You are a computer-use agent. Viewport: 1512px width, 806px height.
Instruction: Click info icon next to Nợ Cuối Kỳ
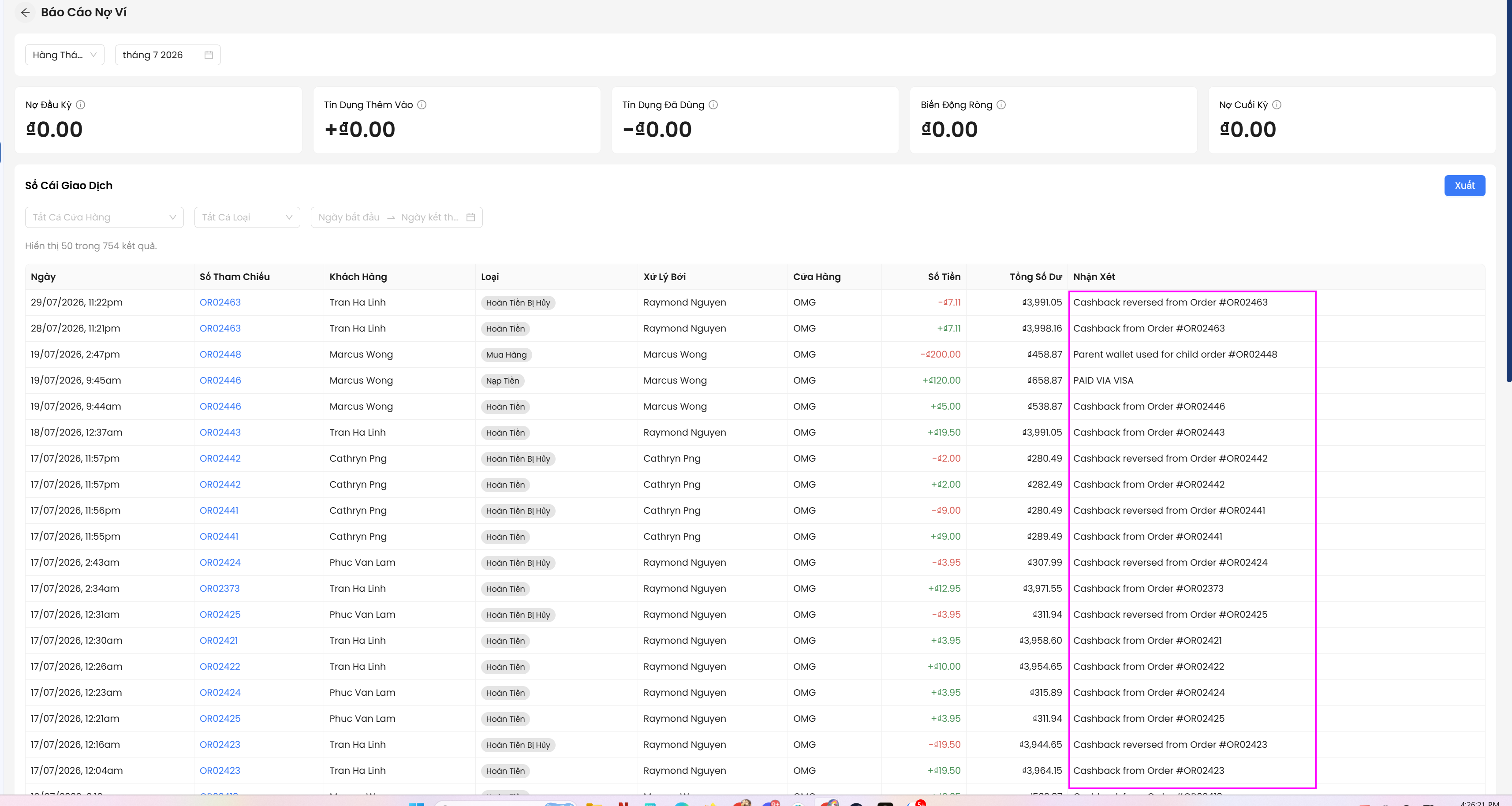pyautogui.click(x=1277, y=104)
